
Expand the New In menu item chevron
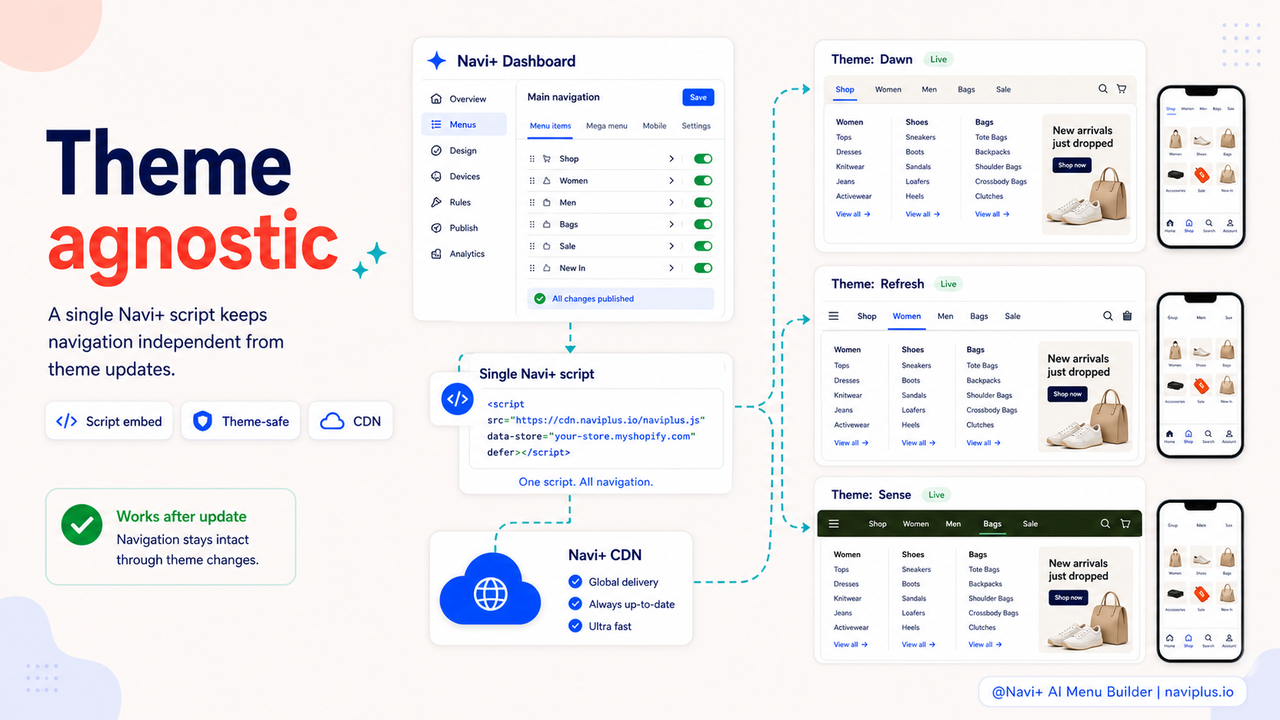click(671, 268)
